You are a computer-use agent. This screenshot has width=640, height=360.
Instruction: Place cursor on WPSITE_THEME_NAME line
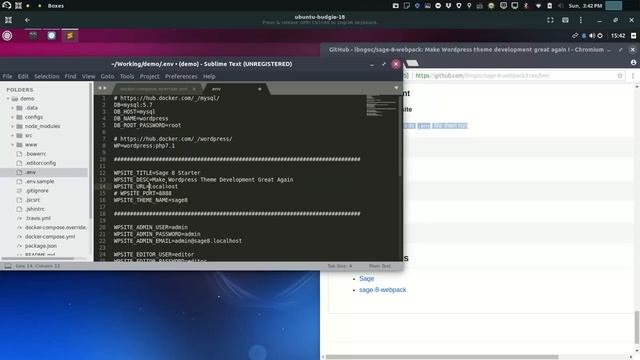tap(151, 200)
